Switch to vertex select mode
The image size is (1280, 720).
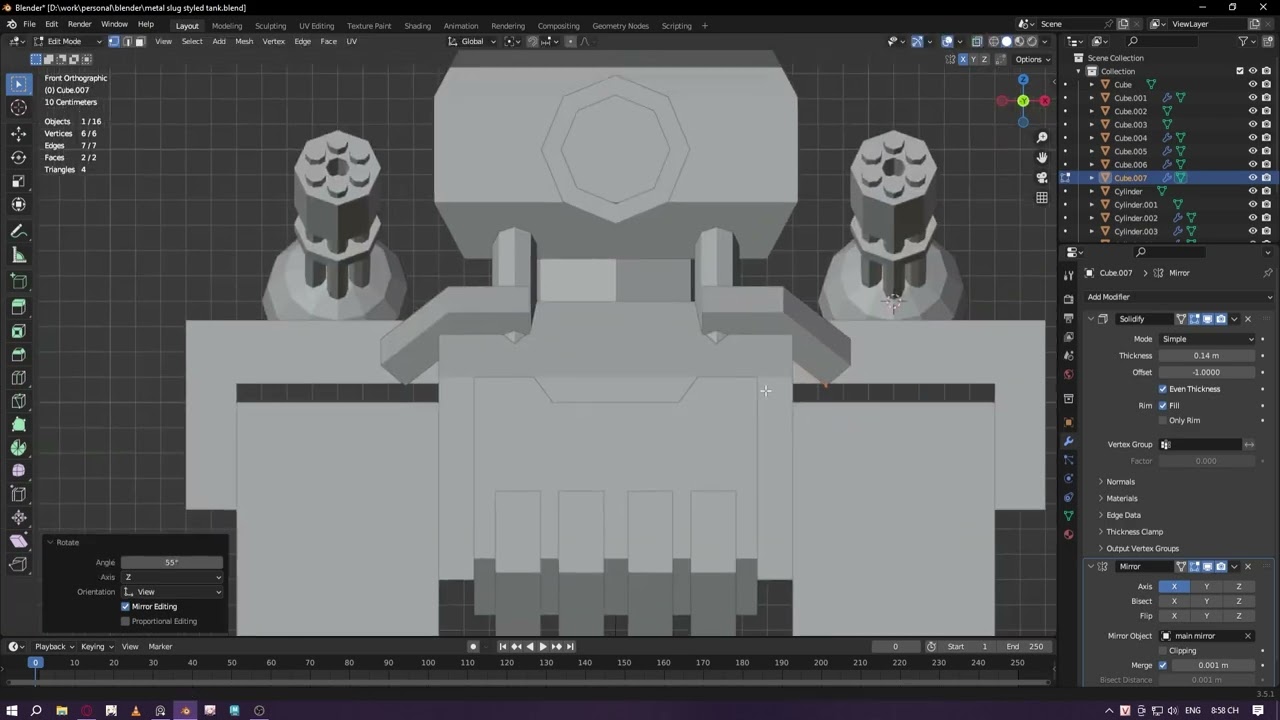pyautogui.click(x=114, y=41)
